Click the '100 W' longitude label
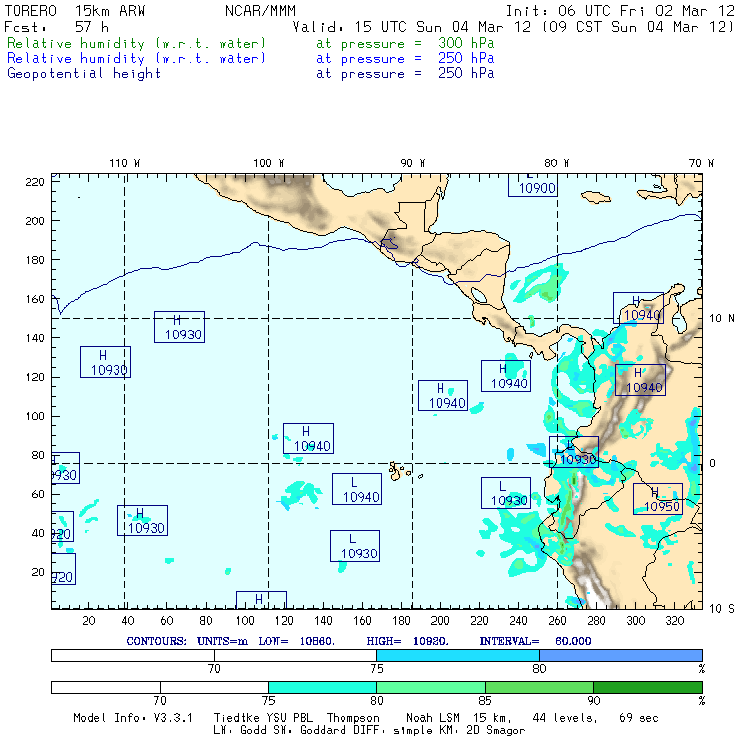This screenshot has height=740, width=740. [x=269, y=163]
